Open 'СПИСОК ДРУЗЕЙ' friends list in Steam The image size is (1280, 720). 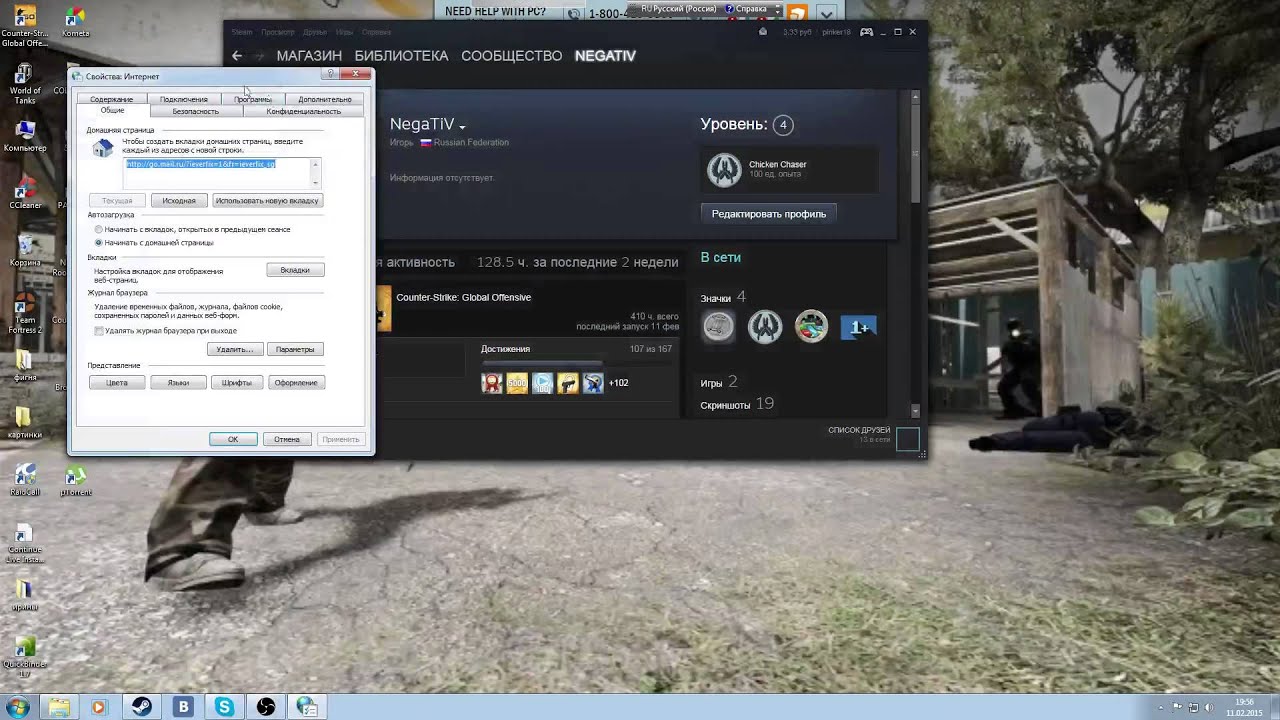859,431
